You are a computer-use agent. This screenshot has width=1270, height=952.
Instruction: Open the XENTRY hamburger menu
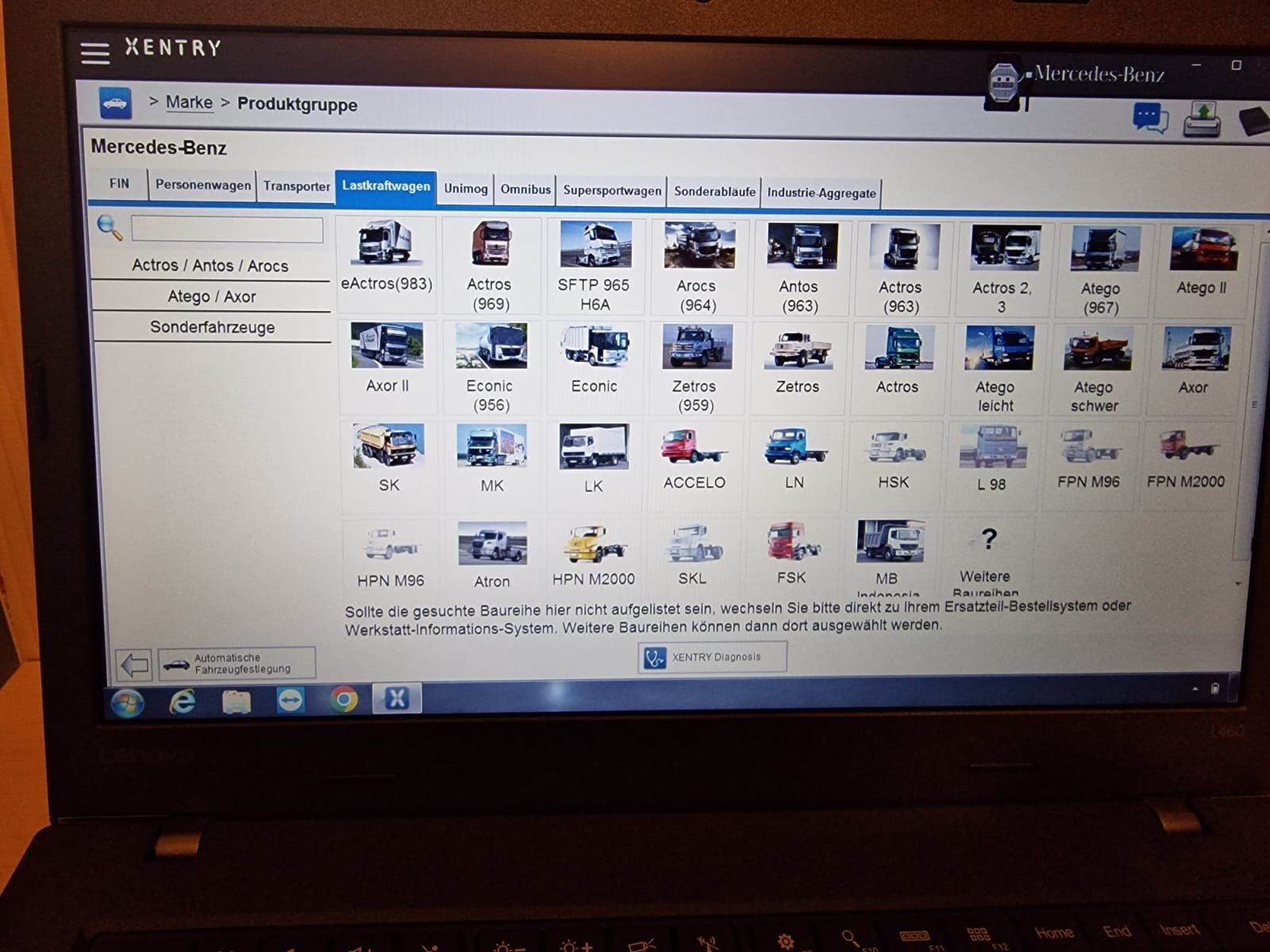pos(94,53)
